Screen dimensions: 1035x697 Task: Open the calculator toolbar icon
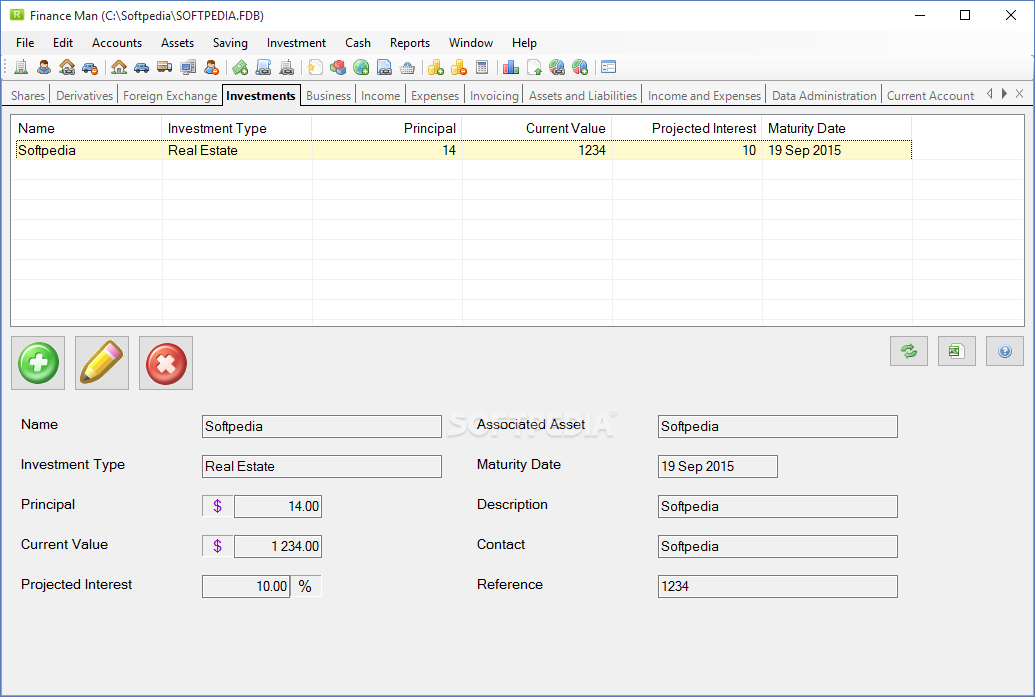(482, 67)
